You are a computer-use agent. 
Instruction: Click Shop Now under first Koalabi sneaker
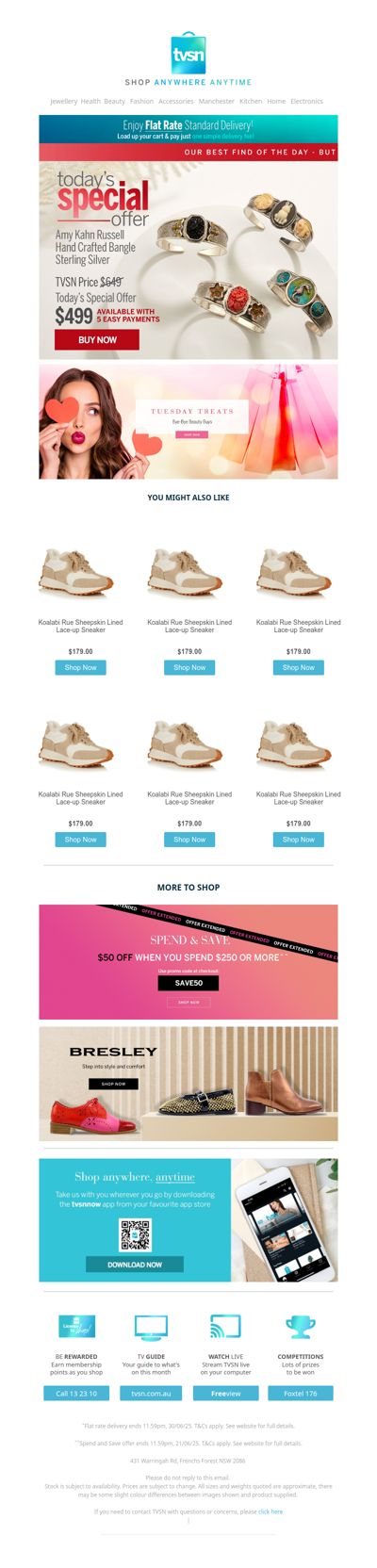80,667
